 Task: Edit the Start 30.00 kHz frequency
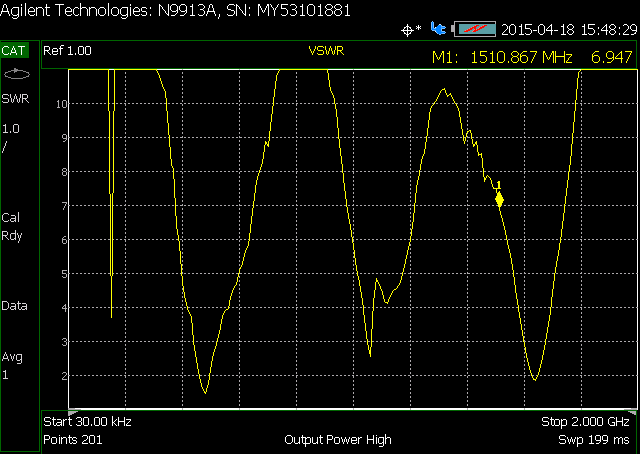click(x=87, y=422)
